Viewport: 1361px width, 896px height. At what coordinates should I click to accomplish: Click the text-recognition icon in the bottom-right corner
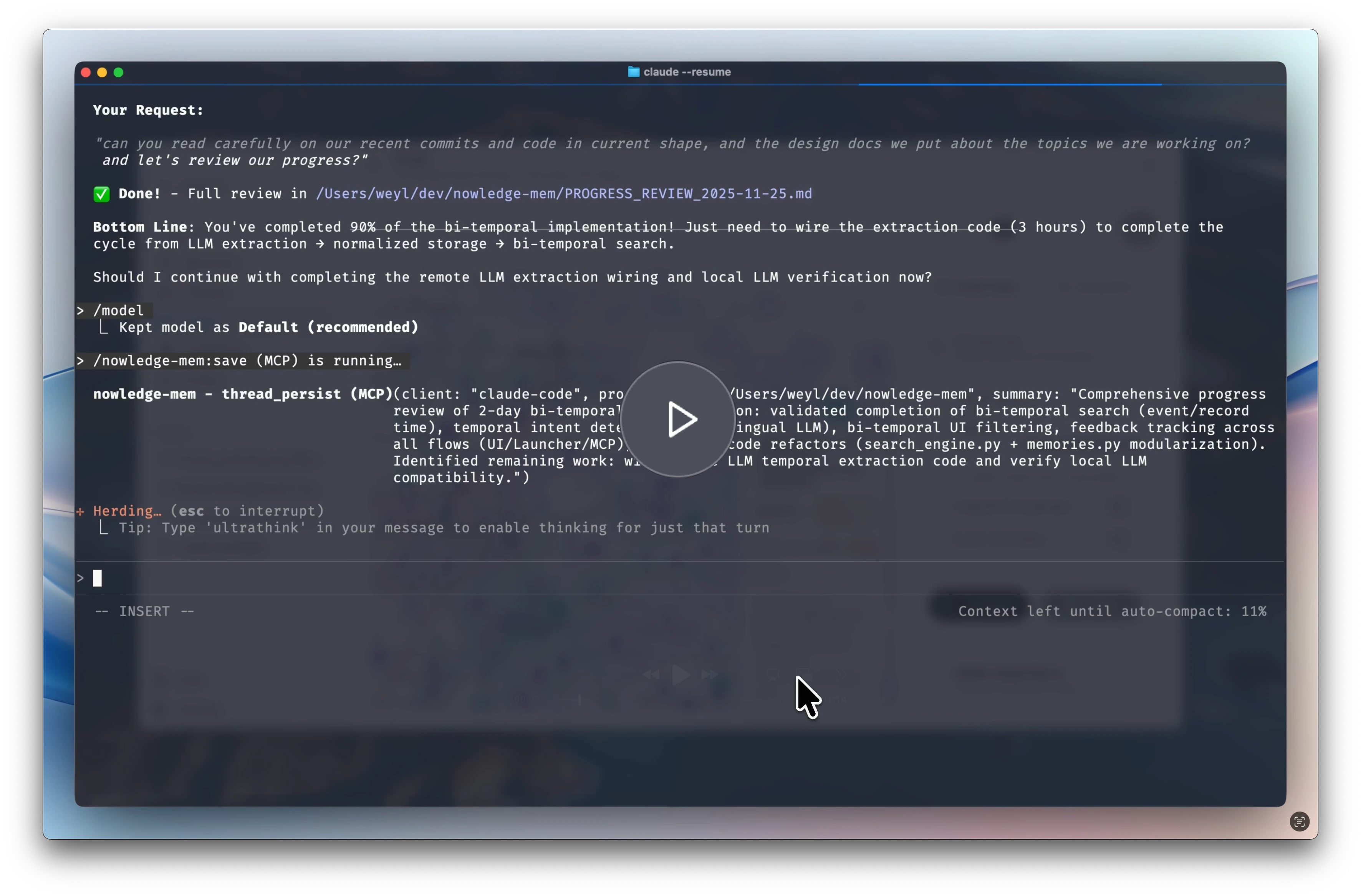1299,822
